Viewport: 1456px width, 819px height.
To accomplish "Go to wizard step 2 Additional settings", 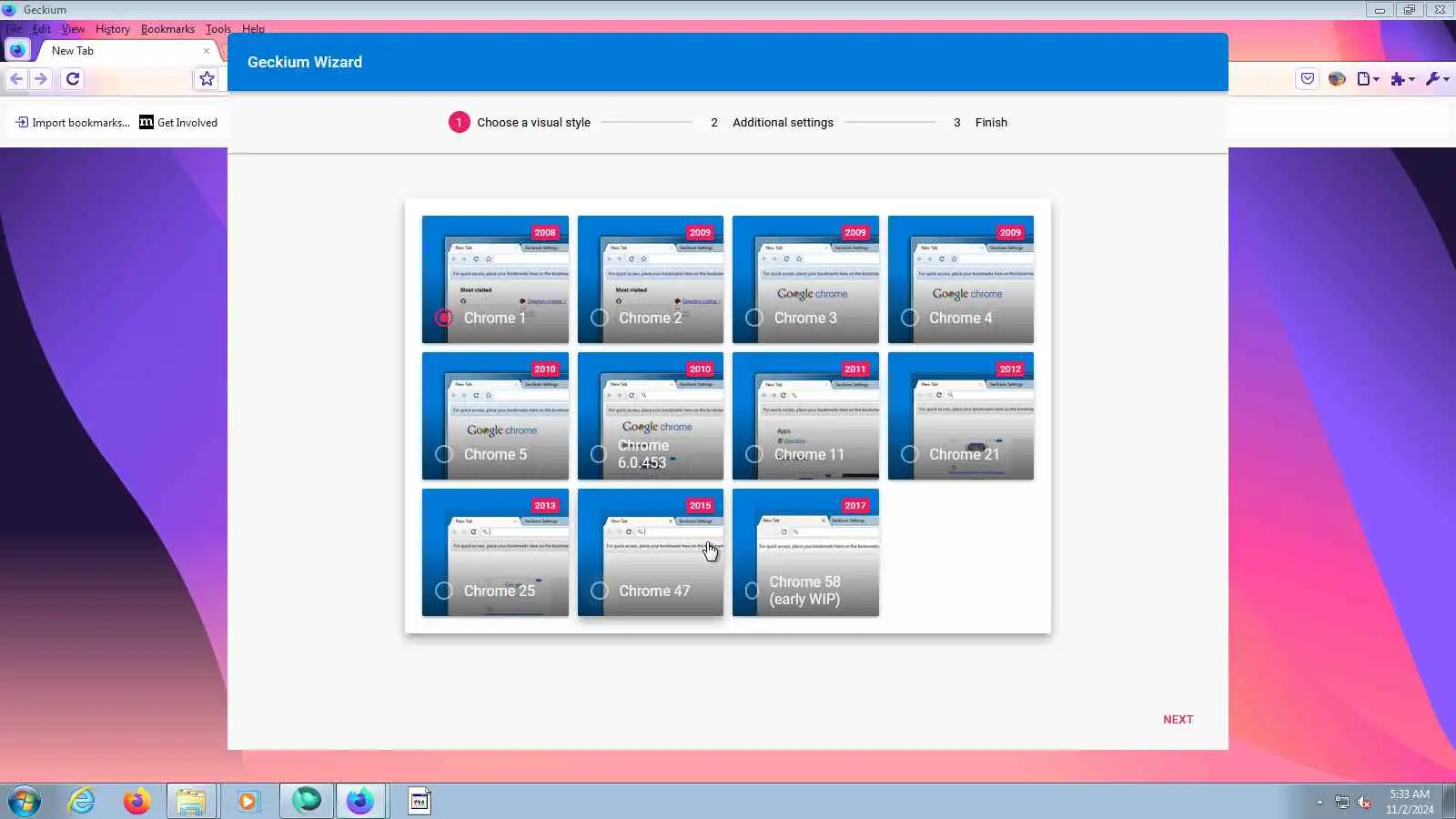I will [772, 122].
